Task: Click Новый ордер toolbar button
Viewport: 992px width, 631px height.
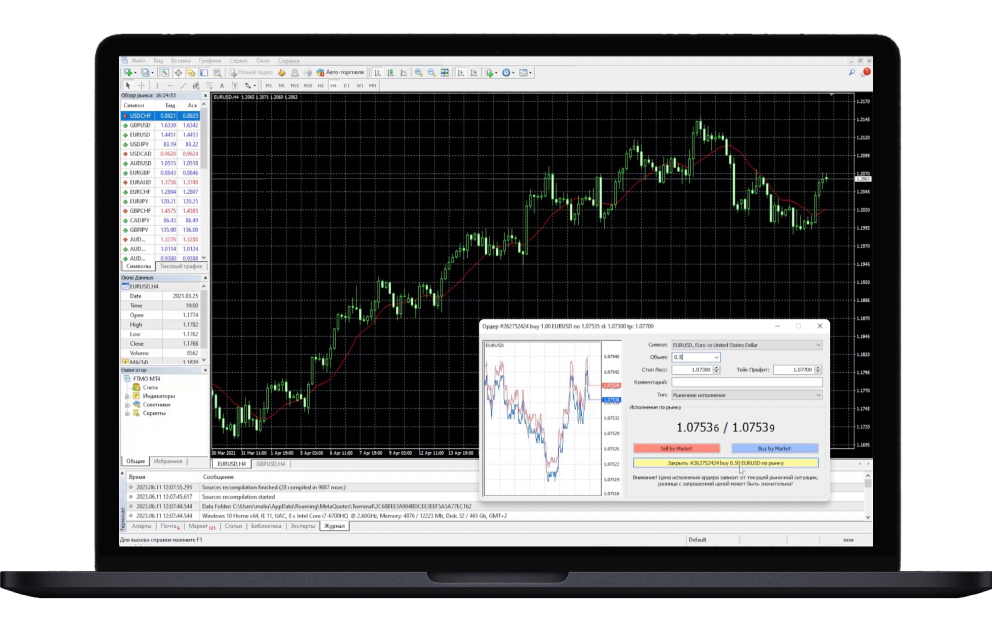Action: click(251, 73)
